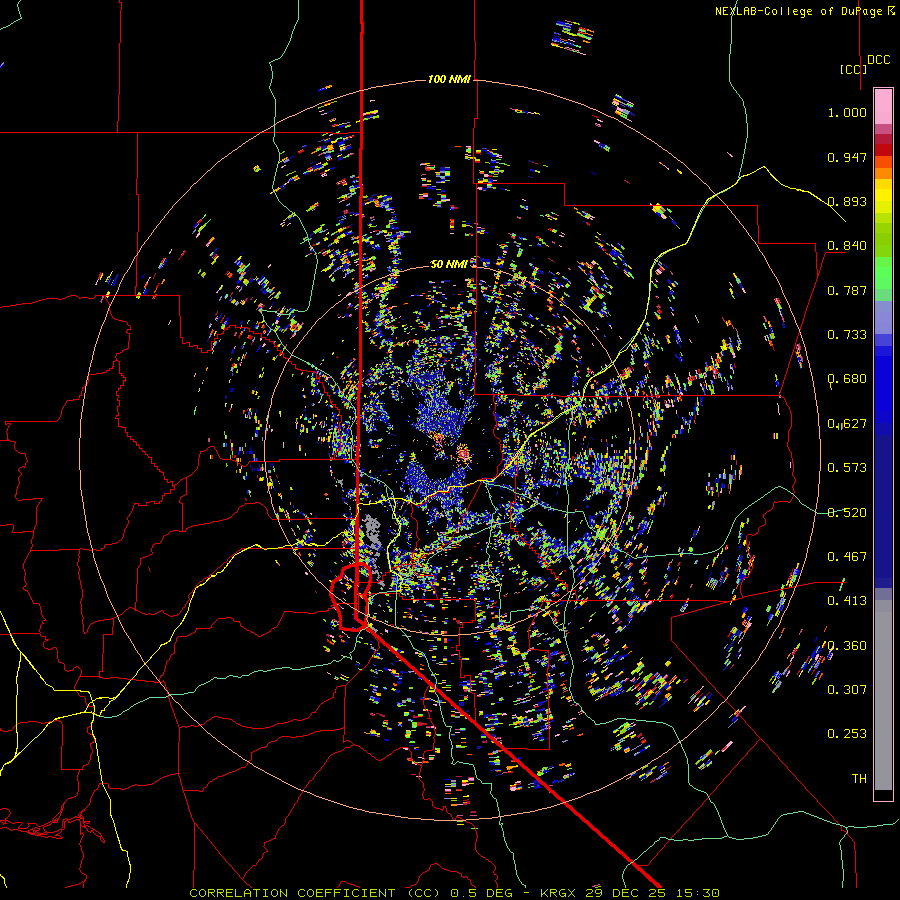Select the 0.627 legend value
This screenshot has height=900, width=900.
click(847, 424)
